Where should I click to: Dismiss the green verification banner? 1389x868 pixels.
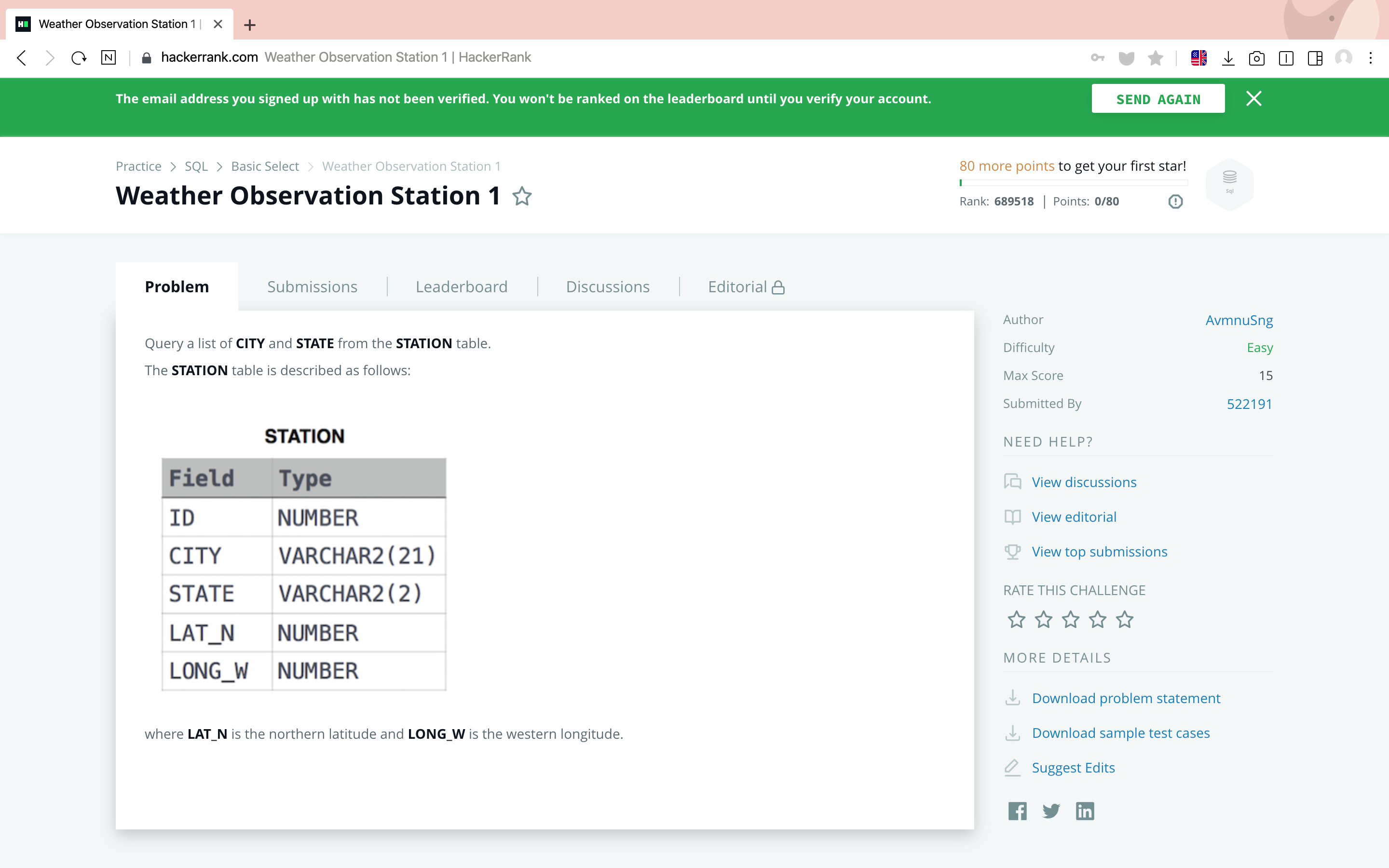pyautogui.click(x=1253, y=99)
